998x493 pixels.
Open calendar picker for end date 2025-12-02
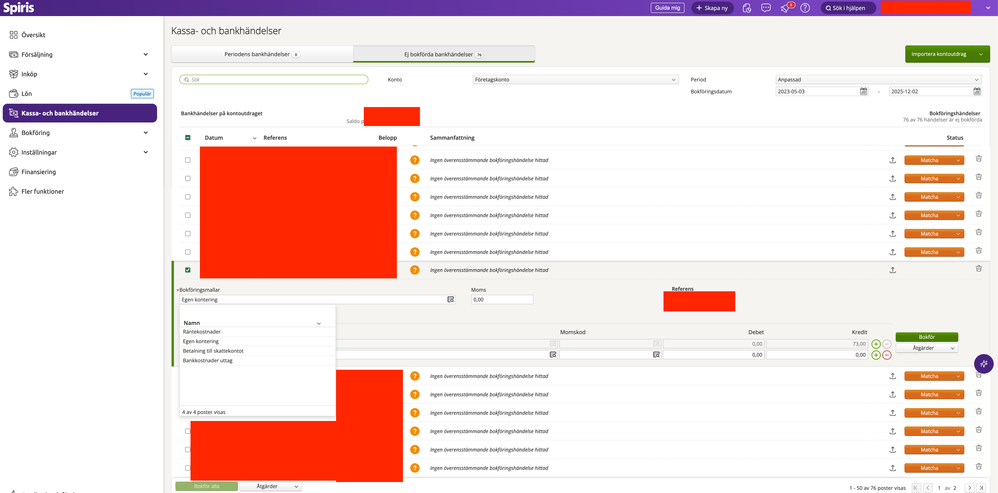pyautogui.click(x=977, y=91)
